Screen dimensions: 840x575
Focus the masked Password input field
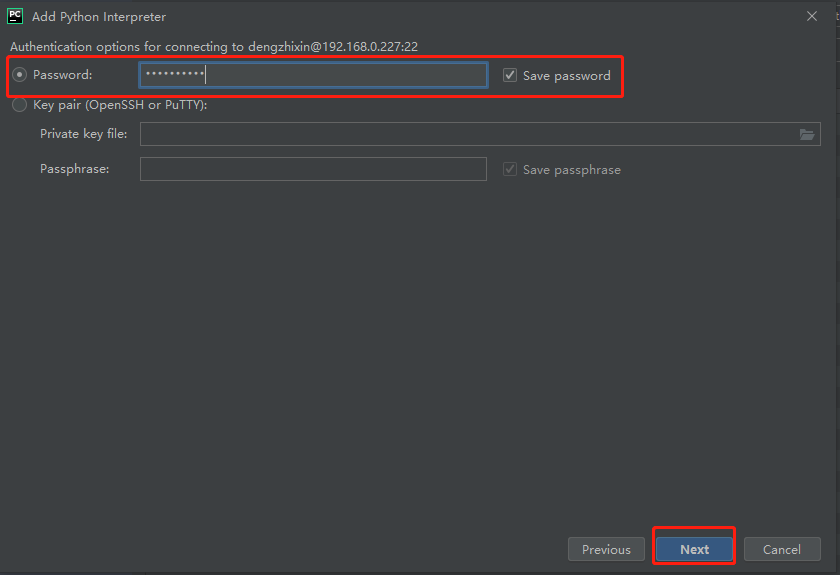point(313,75)
